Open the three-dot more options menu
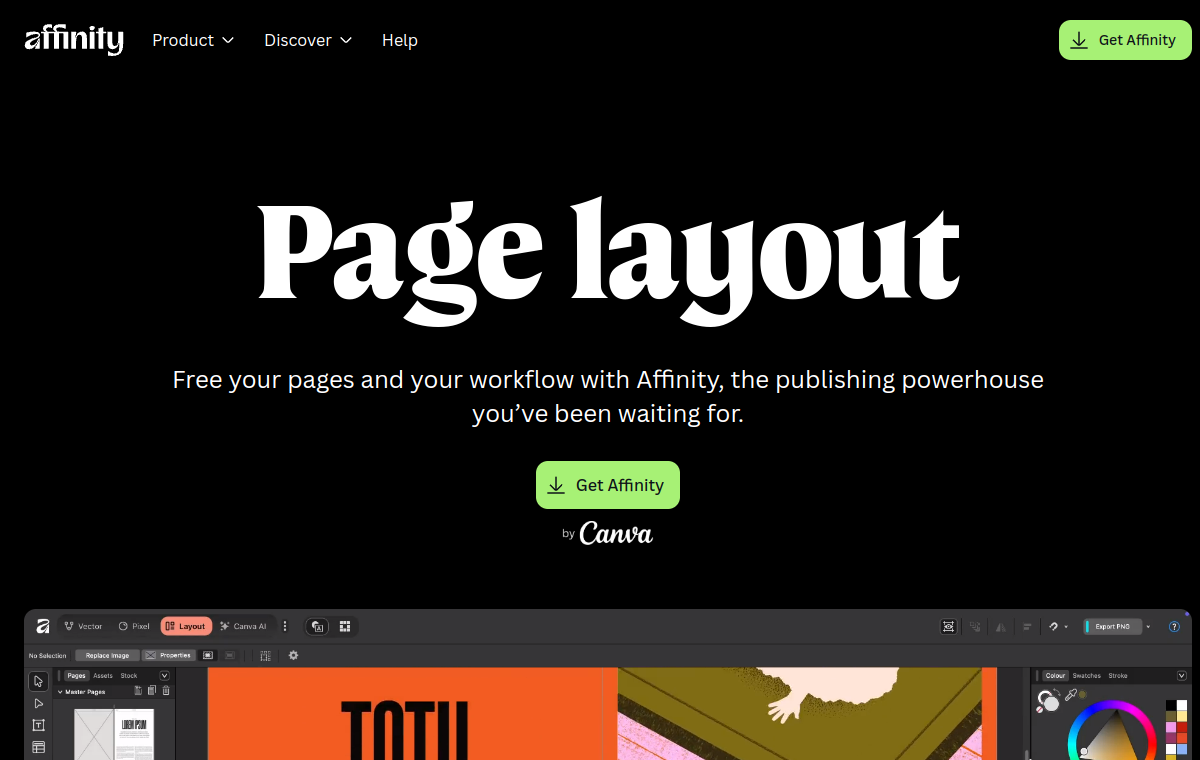The width and height of the screenshot is (1200, 760). pos(285,626)
